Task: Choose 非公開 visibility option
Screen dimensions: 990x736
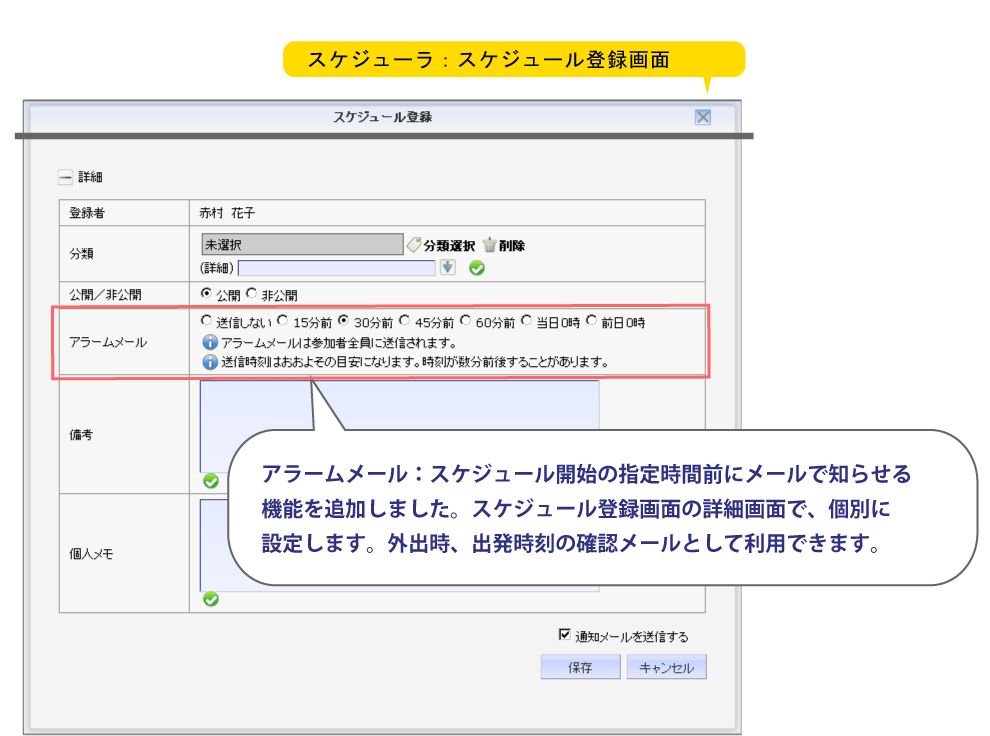Action: tap(251, 293)
